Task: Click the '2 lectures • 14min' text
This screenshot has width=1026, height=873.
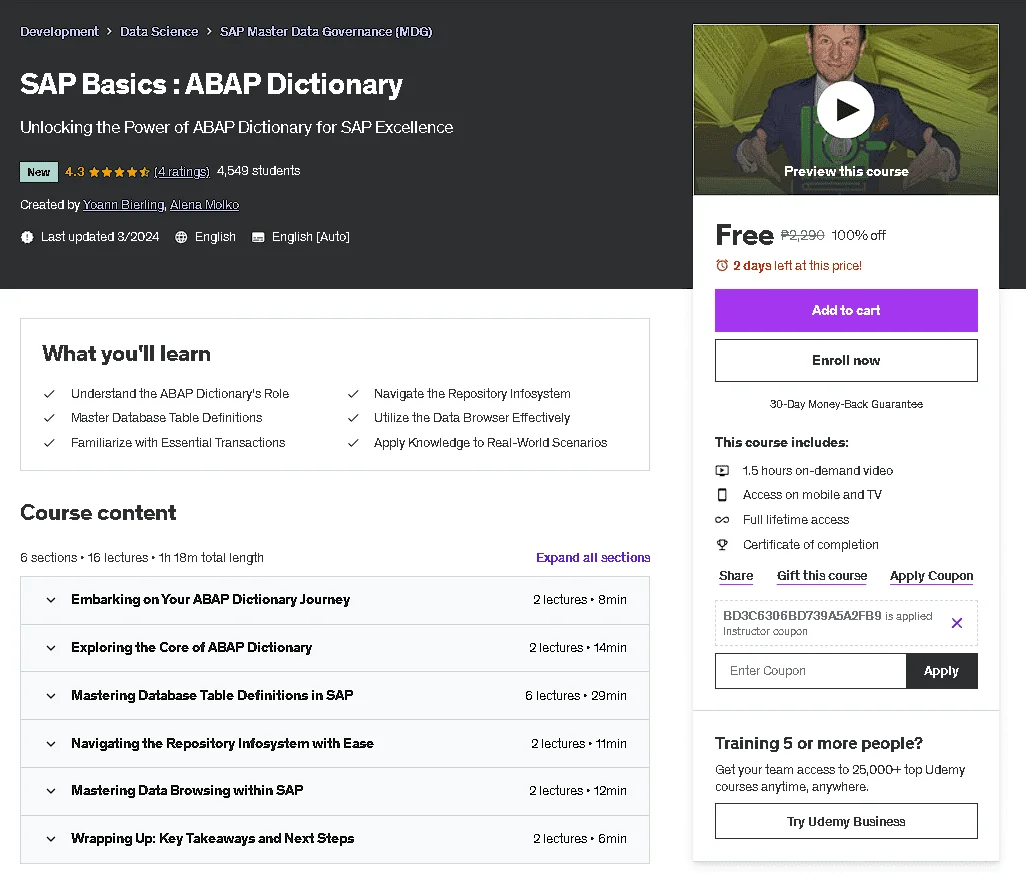Action: coord(578,648)
